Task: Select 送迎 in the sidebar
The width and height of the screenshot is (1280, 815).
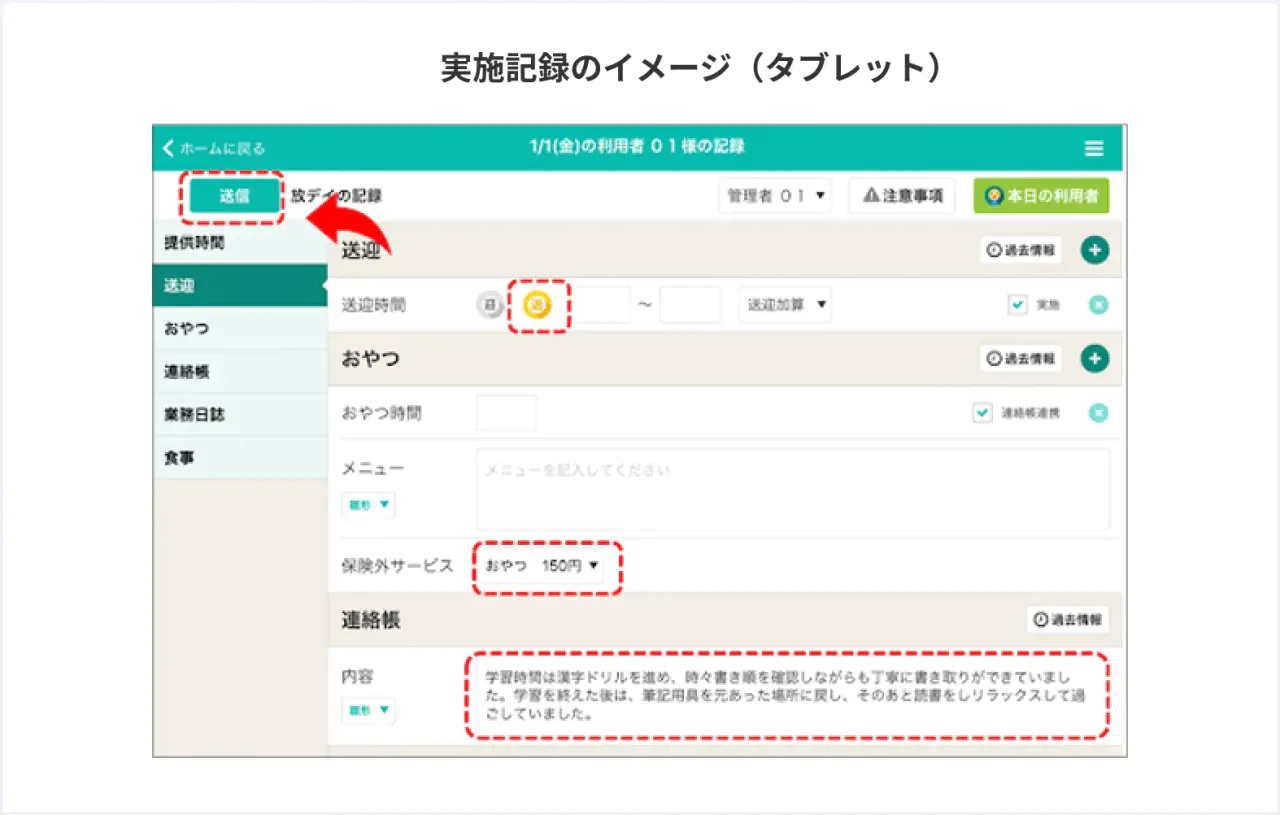Action: click(x=240, y=286)
